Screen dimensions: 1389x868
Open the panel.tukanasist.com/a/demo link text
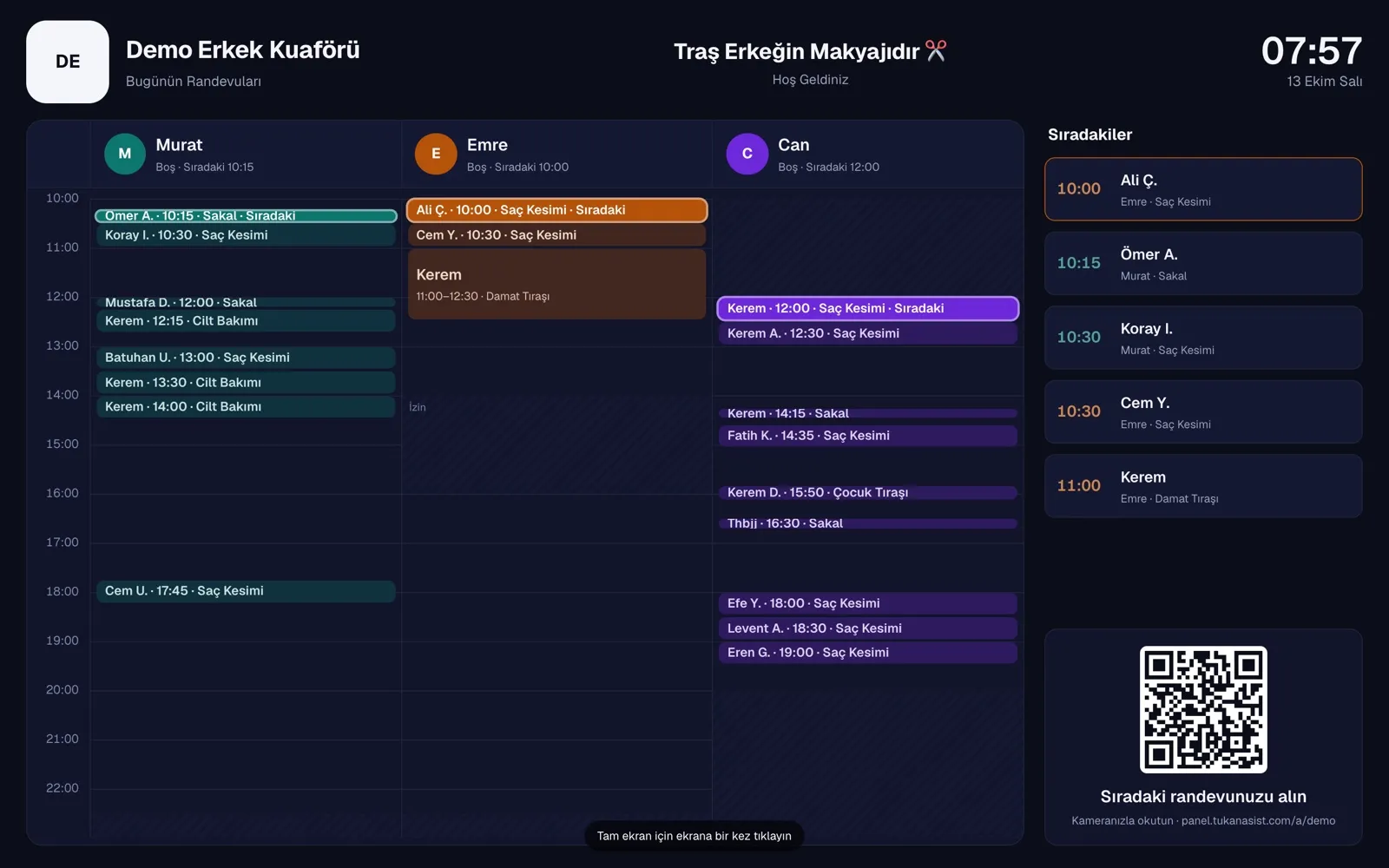click(1258, 820)
